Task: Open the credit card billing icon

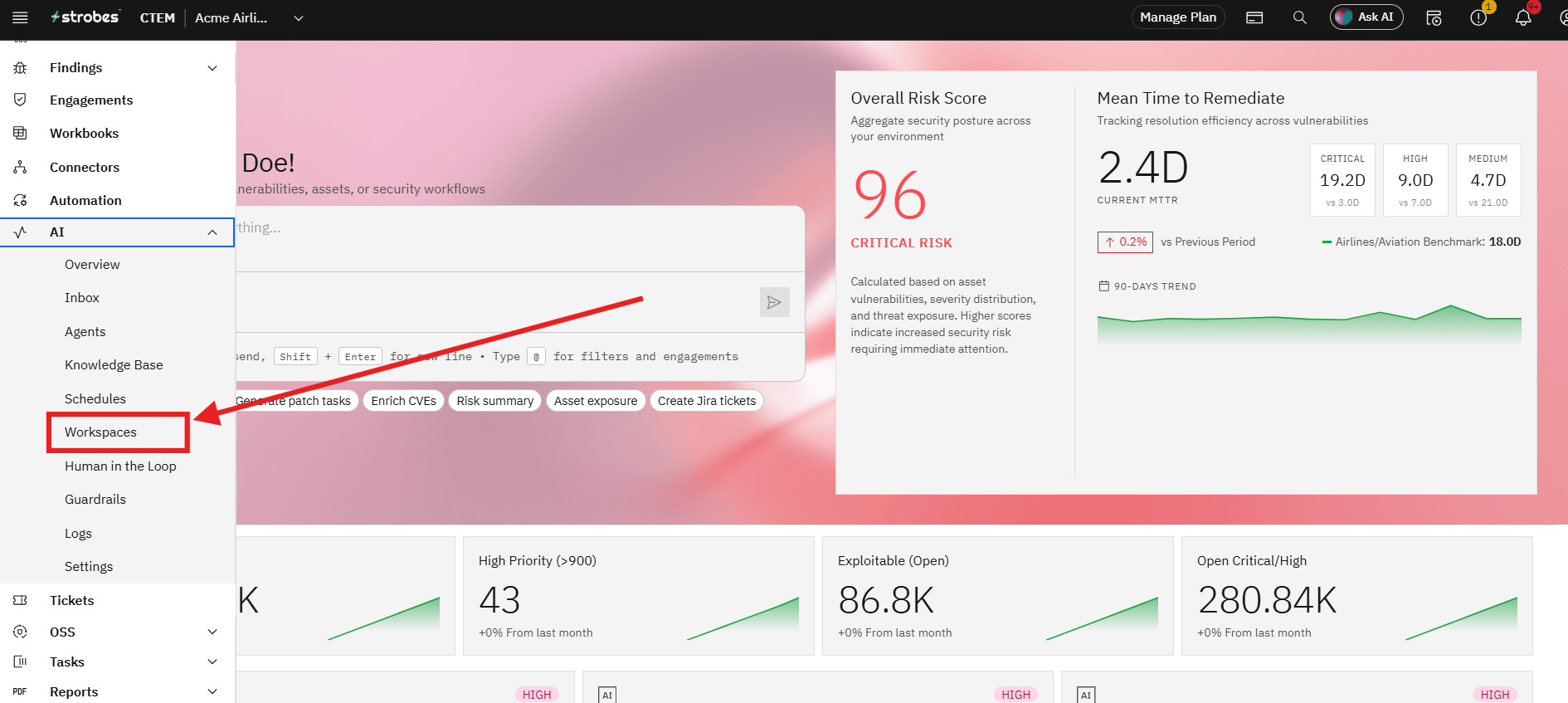Action: [x=1254, y=17]
